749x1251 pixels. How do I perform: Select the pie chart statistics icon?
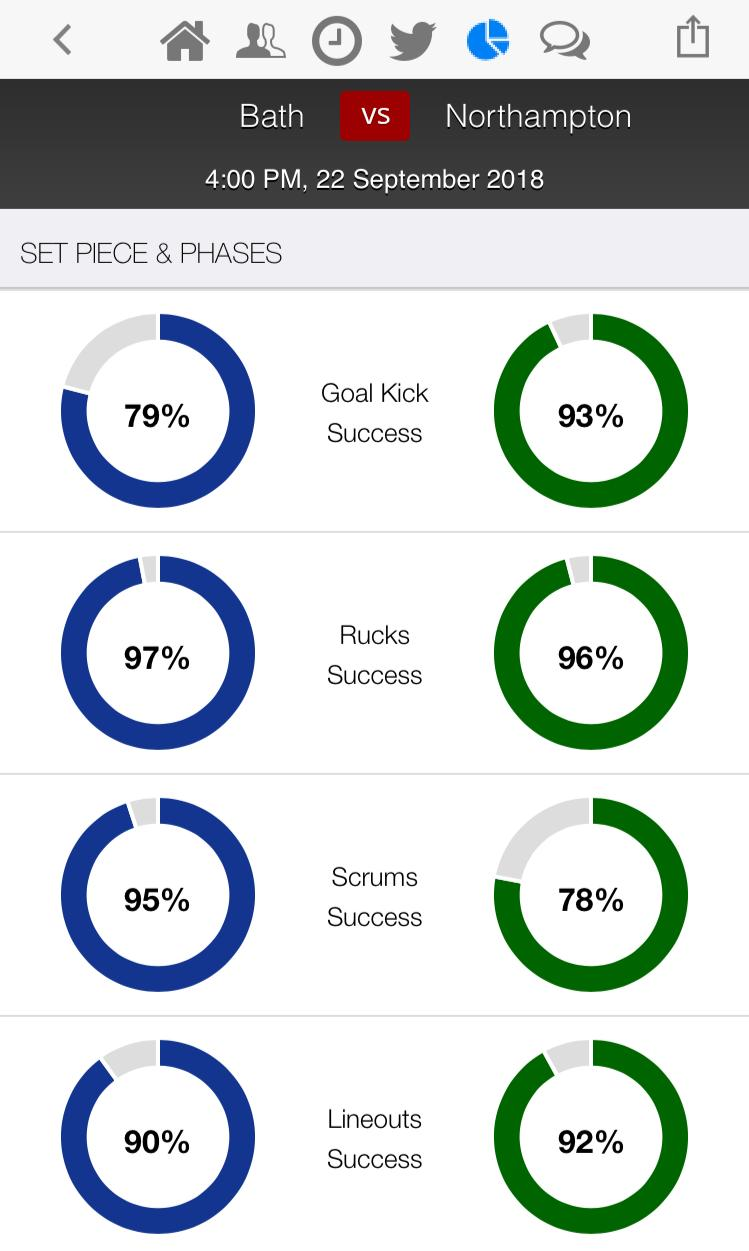click(488, 40)
